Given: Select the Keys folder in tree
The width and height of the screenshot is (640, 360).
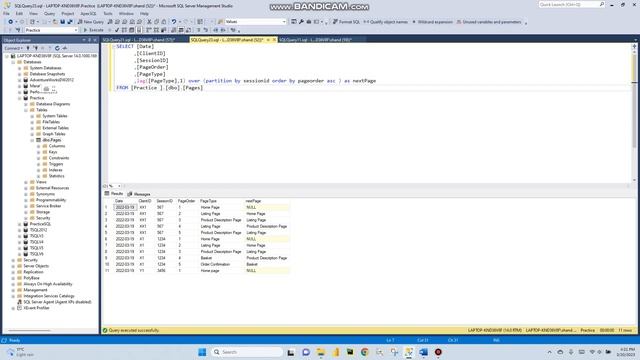Looking at the screenshot, I should tap(53, 152).
